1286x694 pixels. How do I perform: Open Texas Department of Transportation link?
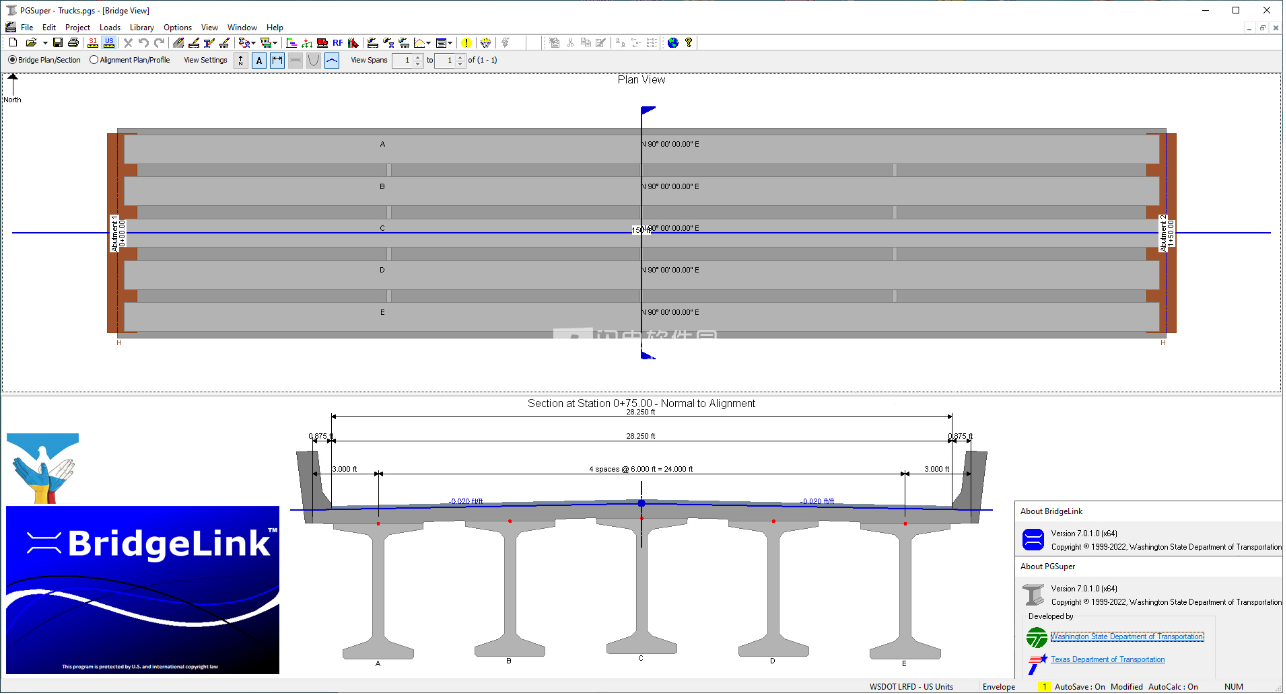pyautogui.click(x=1107, y=660)
